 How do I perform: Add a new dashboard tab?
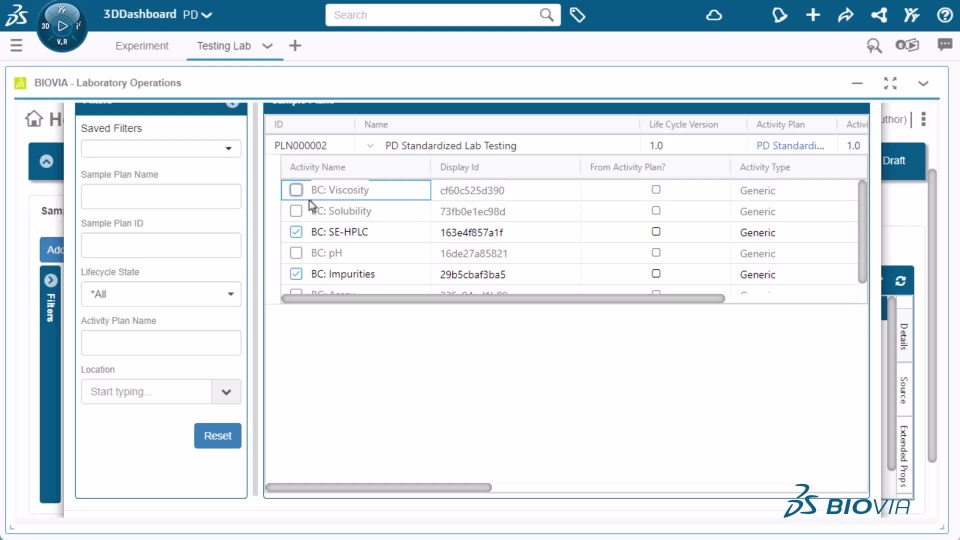point(295,45)
